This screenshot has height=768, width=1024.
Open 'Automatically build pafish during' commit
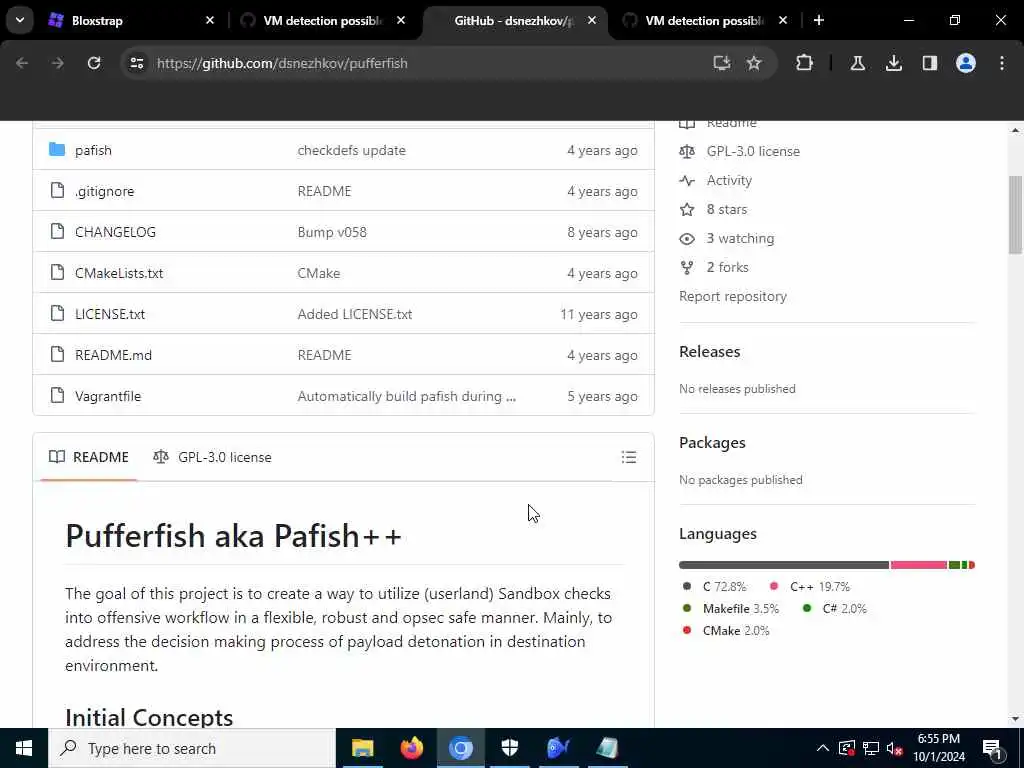point(406,396)
